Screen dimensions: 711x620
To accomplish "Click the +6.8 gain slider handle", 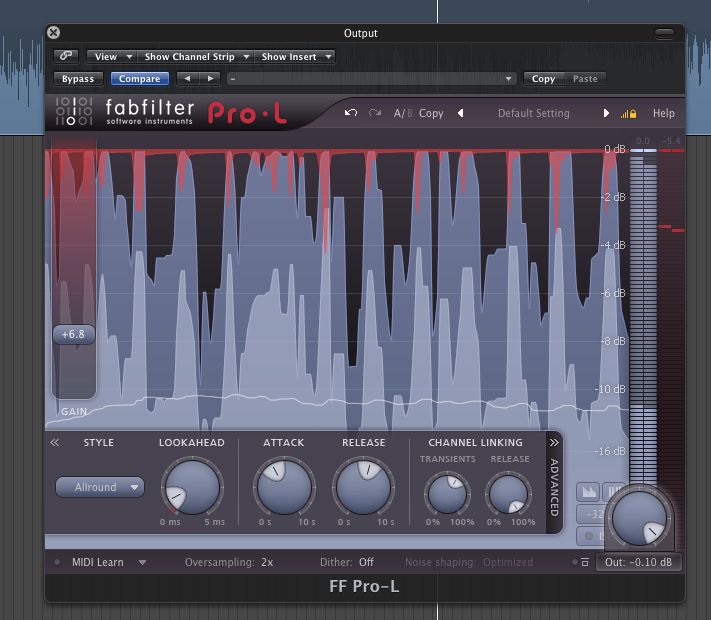I will pyautogui.click(x=73, y=335).
